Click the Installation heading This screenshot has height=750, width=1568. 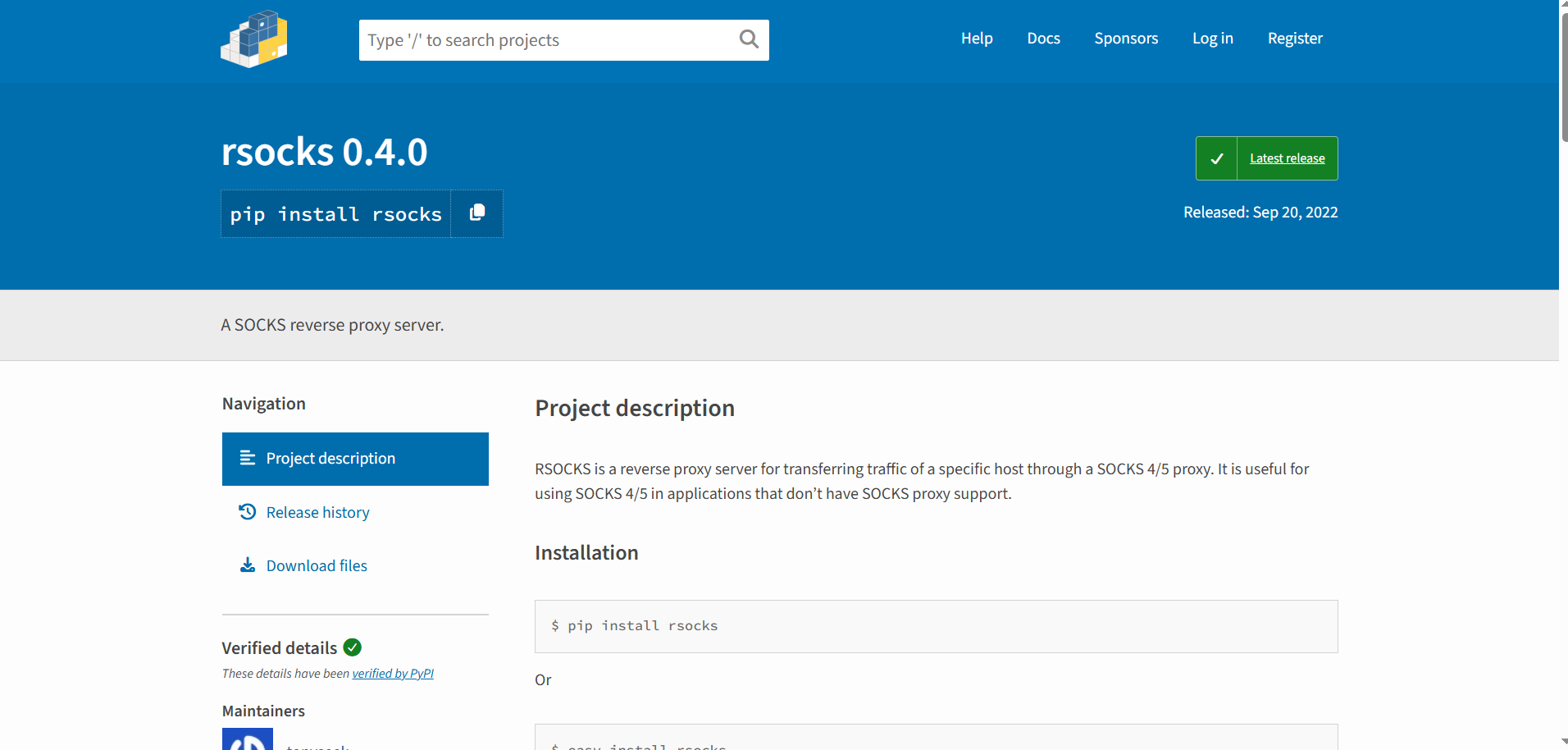click(586, 553)
